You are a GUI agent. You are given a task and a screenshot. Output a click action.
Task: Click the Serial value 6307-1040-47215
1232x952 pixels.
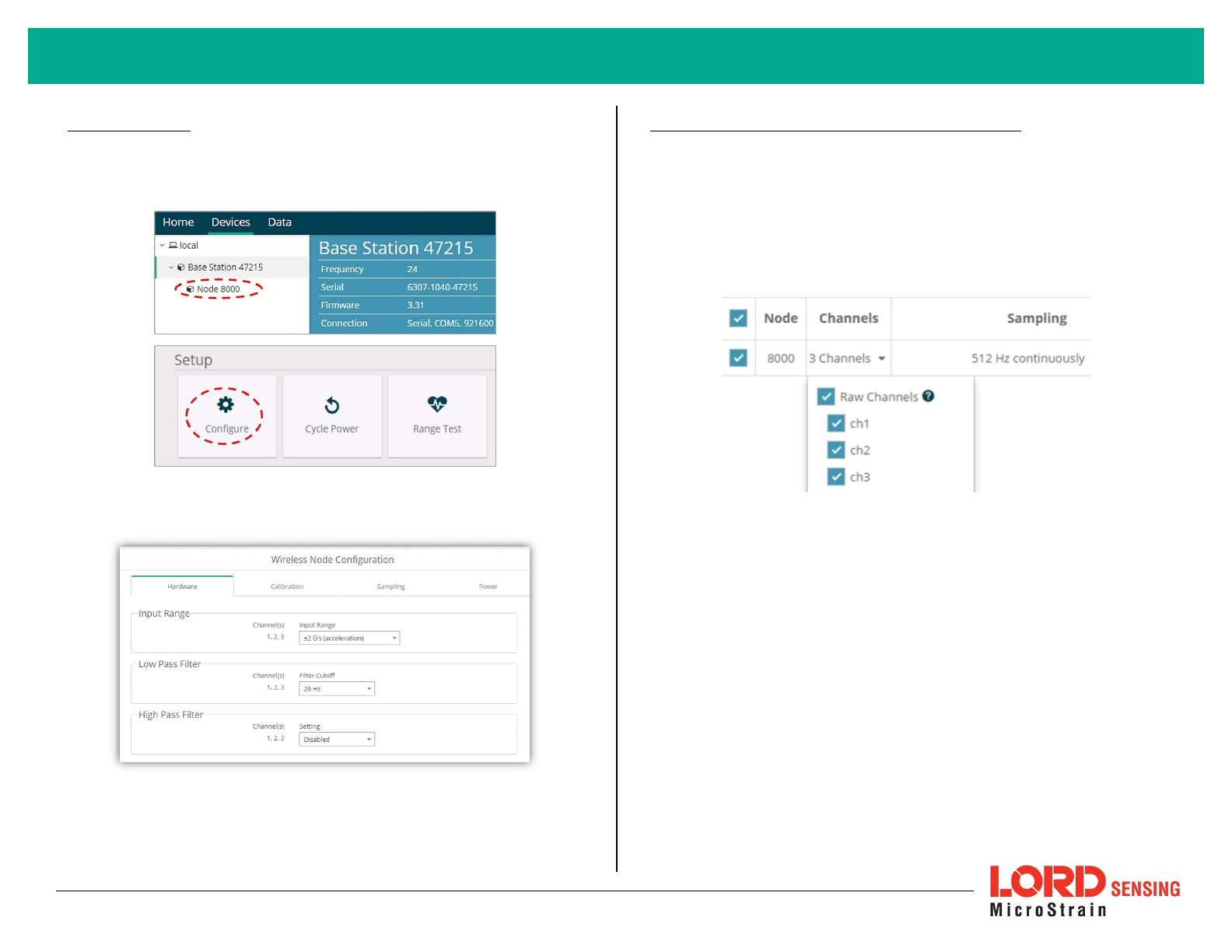443,287
